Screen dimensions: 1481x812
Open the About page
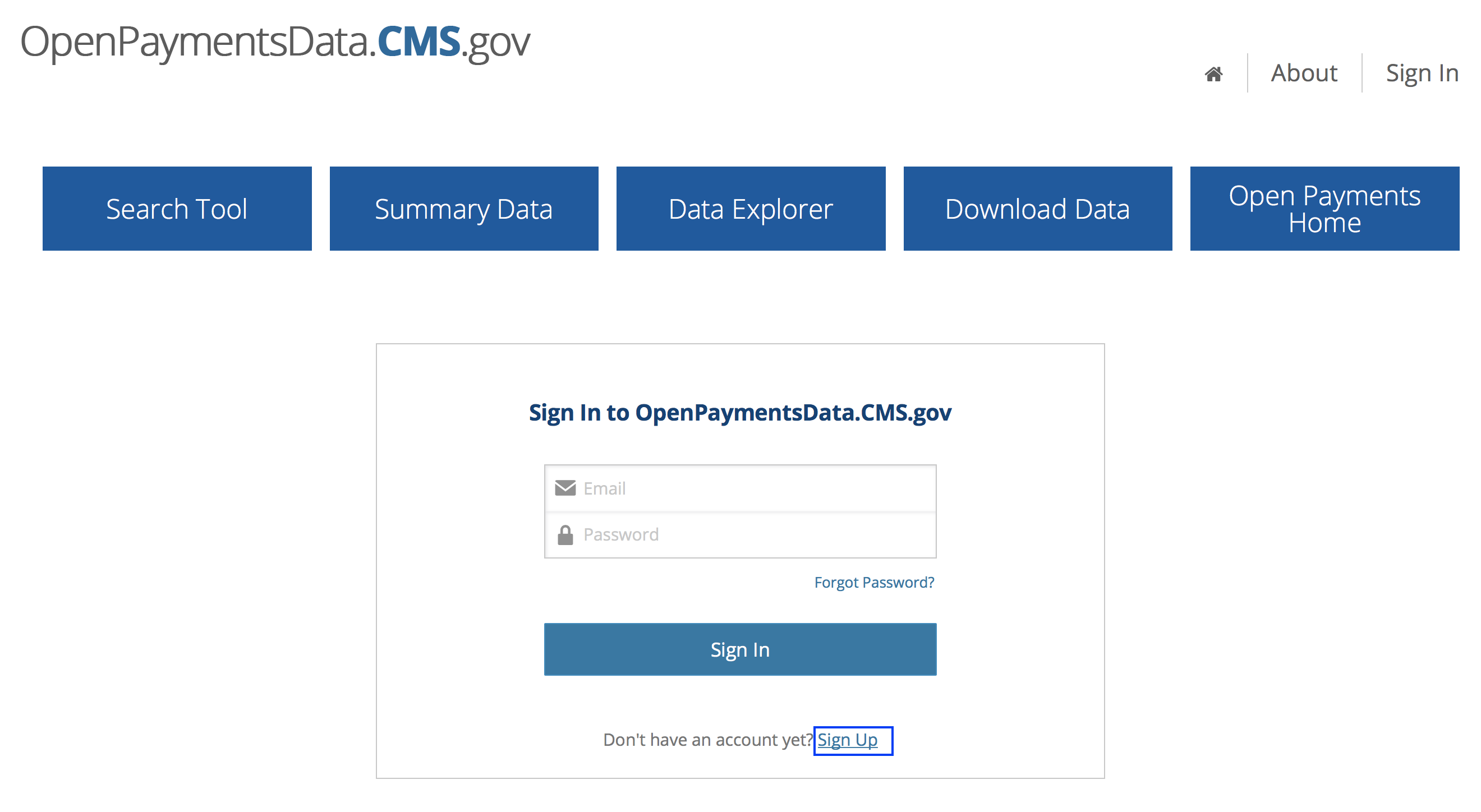click(x=1304, y=73)
